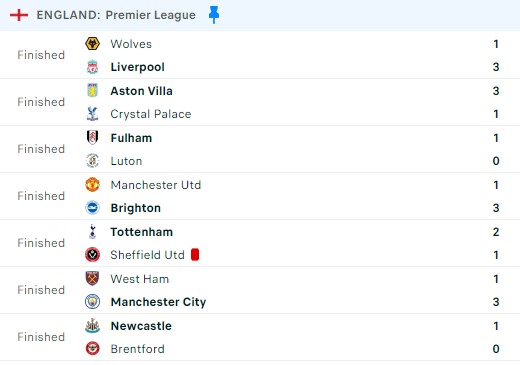The image size is (520, 365).
Task: Open the Newcastle vs Brentford match
Action: (260, 337)
